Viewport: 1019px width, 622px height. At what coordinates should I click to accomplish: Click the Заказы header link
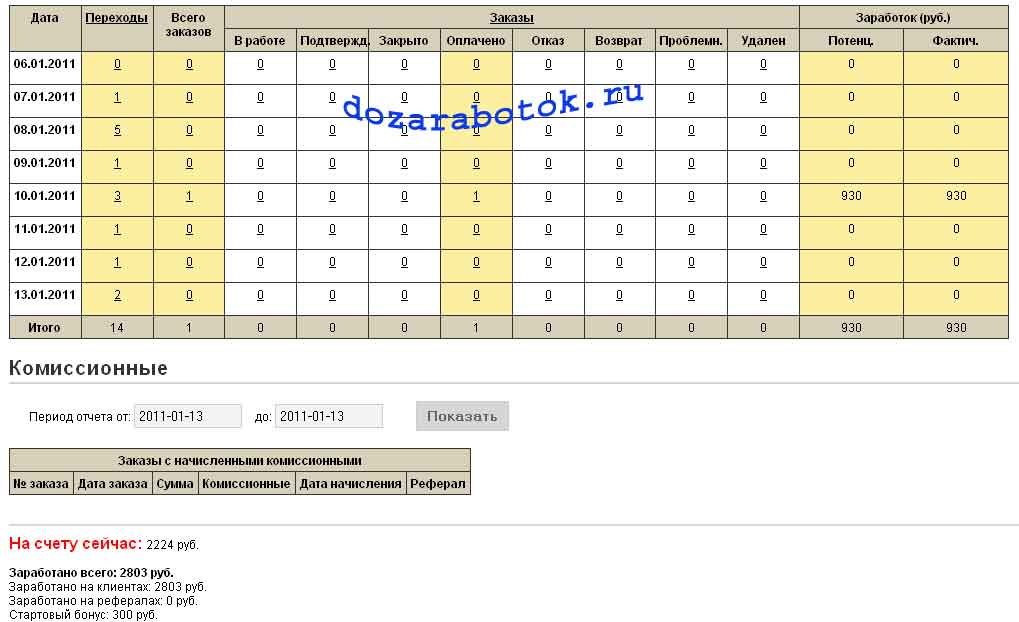click(511, 18)
